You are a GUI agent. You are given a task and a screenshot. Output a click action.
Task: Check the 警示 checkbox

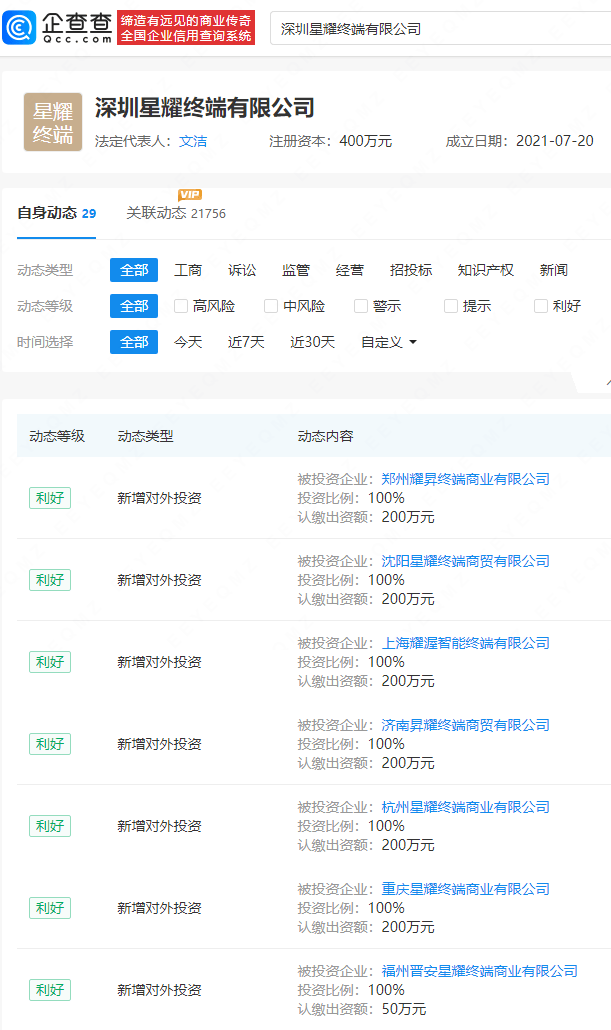pyautogui.click(x=361, y=306)
